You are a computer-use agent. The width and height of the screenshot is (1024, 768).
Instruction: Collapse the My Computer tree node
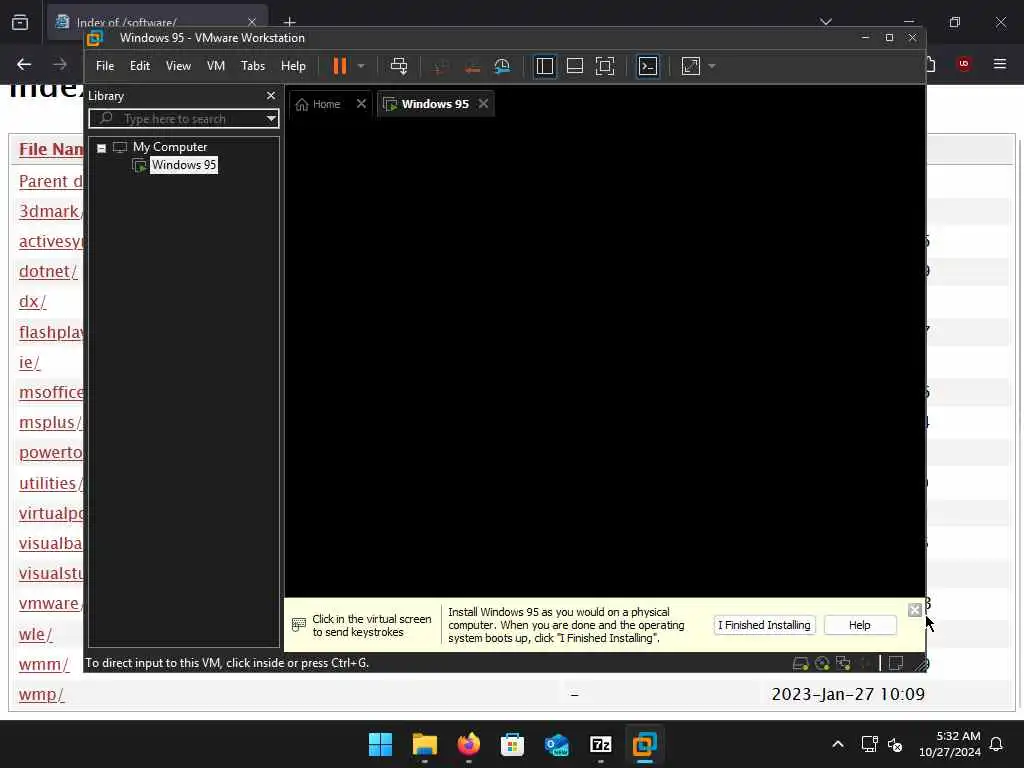click(101, 148)
